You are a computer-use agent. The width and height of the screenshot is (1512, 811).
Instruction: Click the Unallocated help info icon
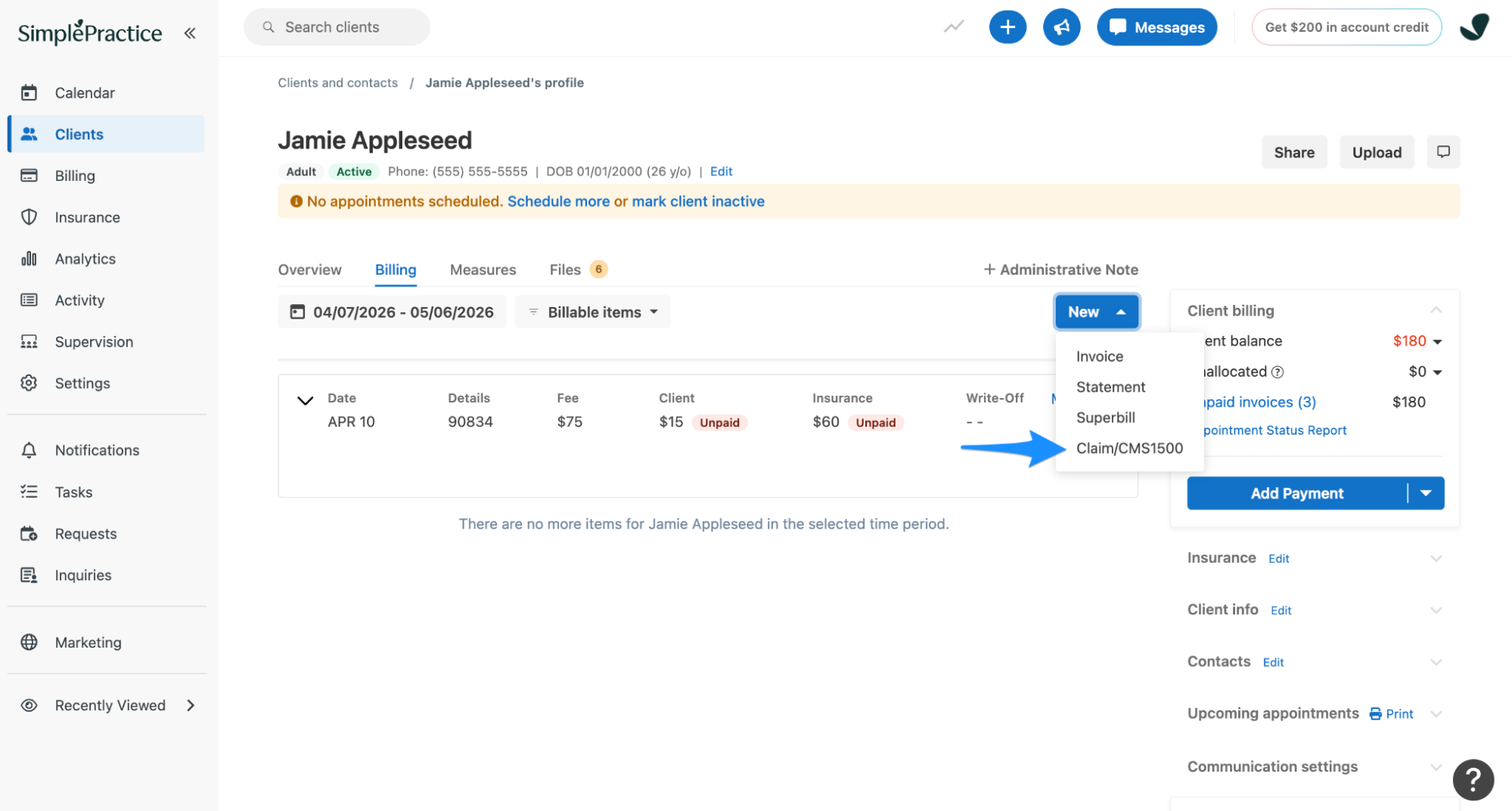pyautogui.click(x=1278, y=372)
